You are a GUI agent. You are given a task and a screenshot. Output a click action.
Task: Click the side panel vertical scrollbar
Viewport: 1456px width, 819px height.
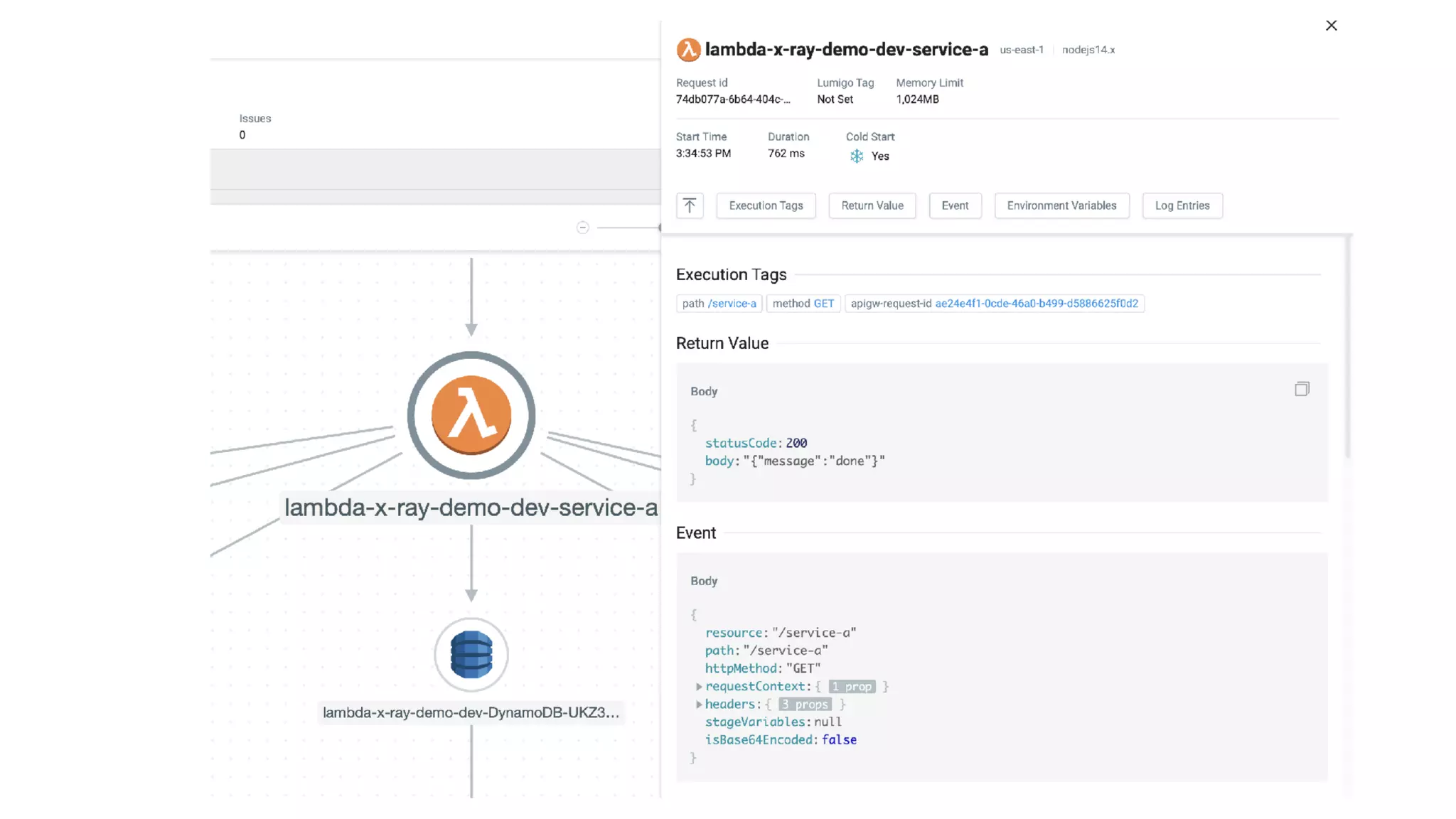tap(1347, 348)
